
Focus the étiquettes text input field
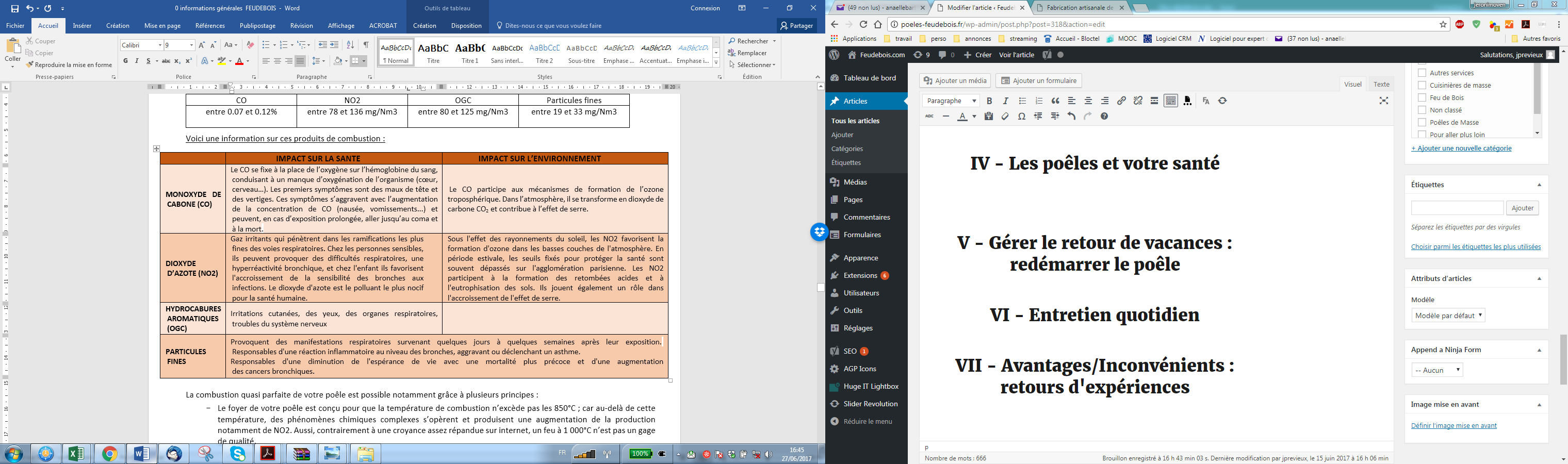[x=1457, y=208]
